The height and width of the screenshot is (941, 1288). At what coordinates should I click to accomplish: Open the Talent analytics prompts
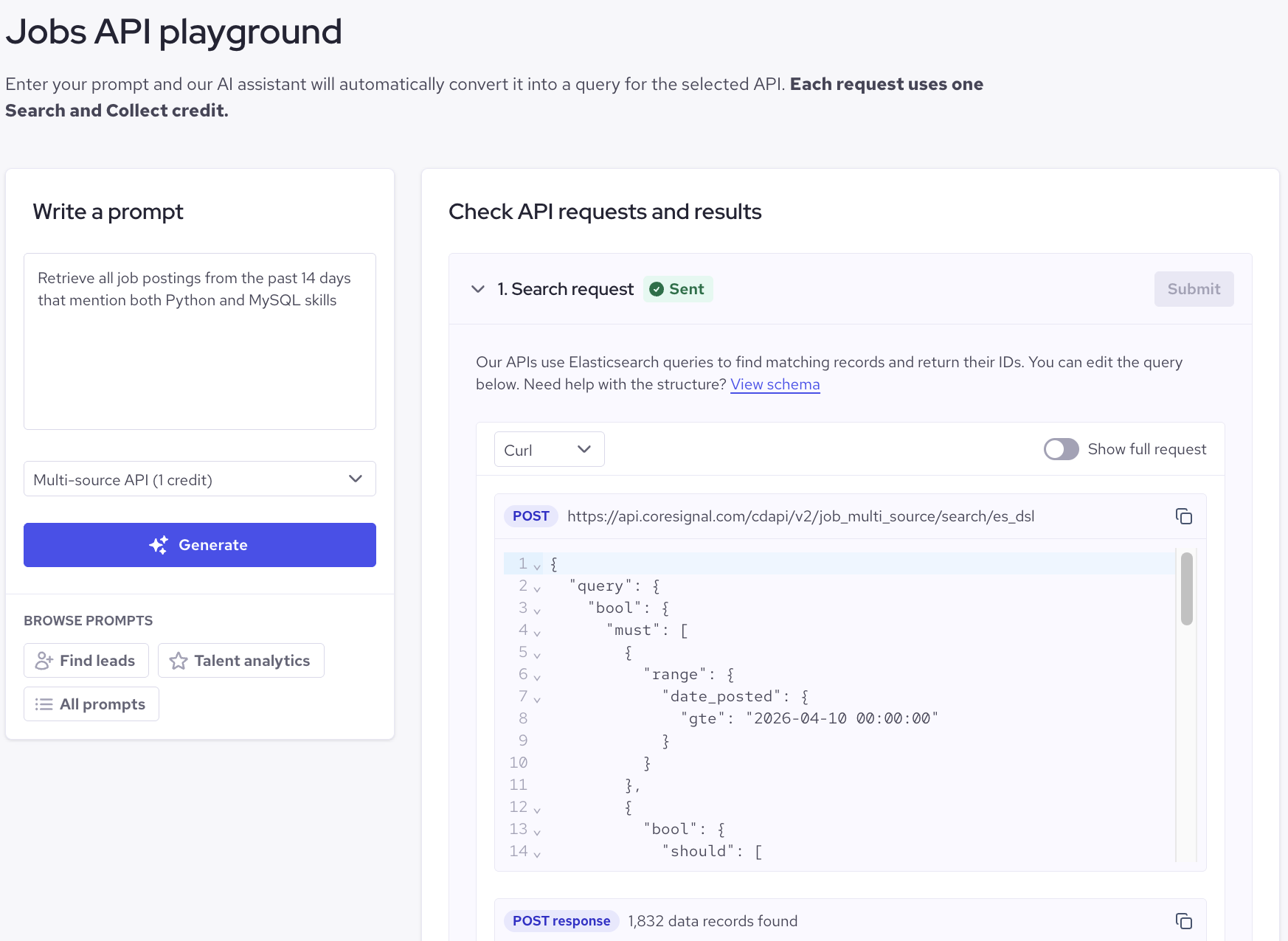[x=241, y=661]
